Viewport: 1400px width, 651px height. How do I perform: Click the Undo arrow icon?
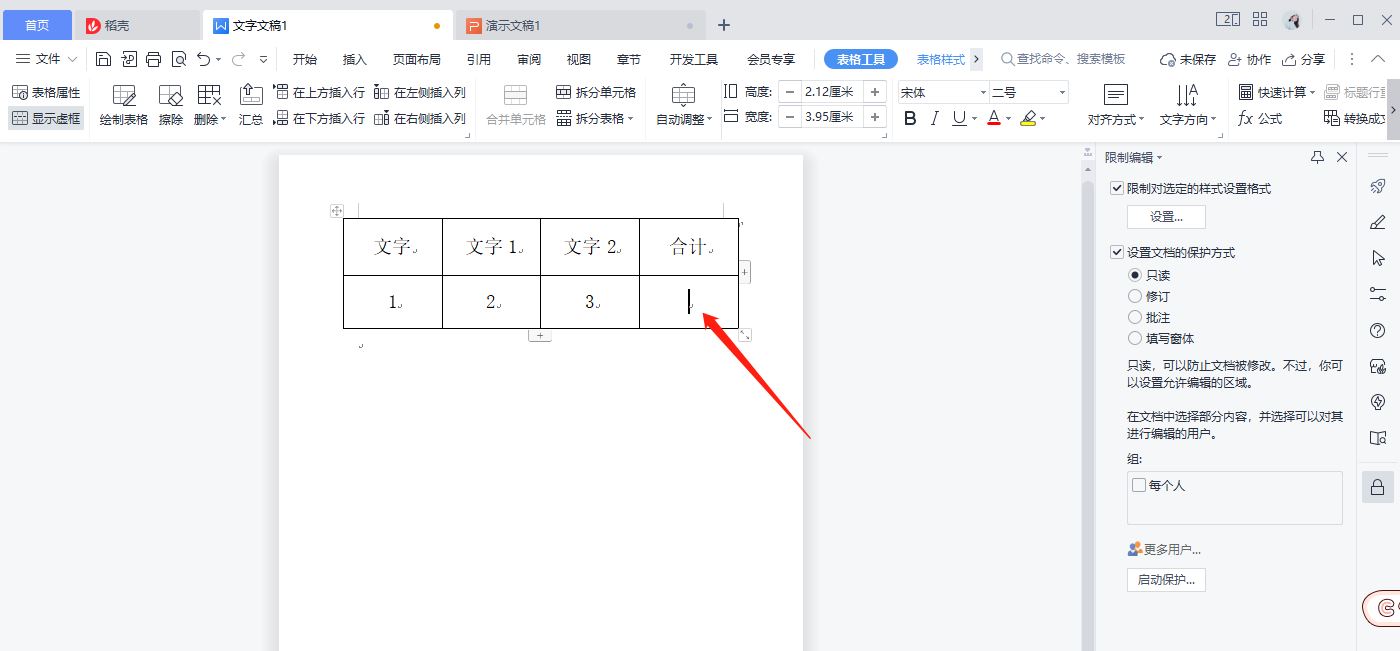point(204,59)
